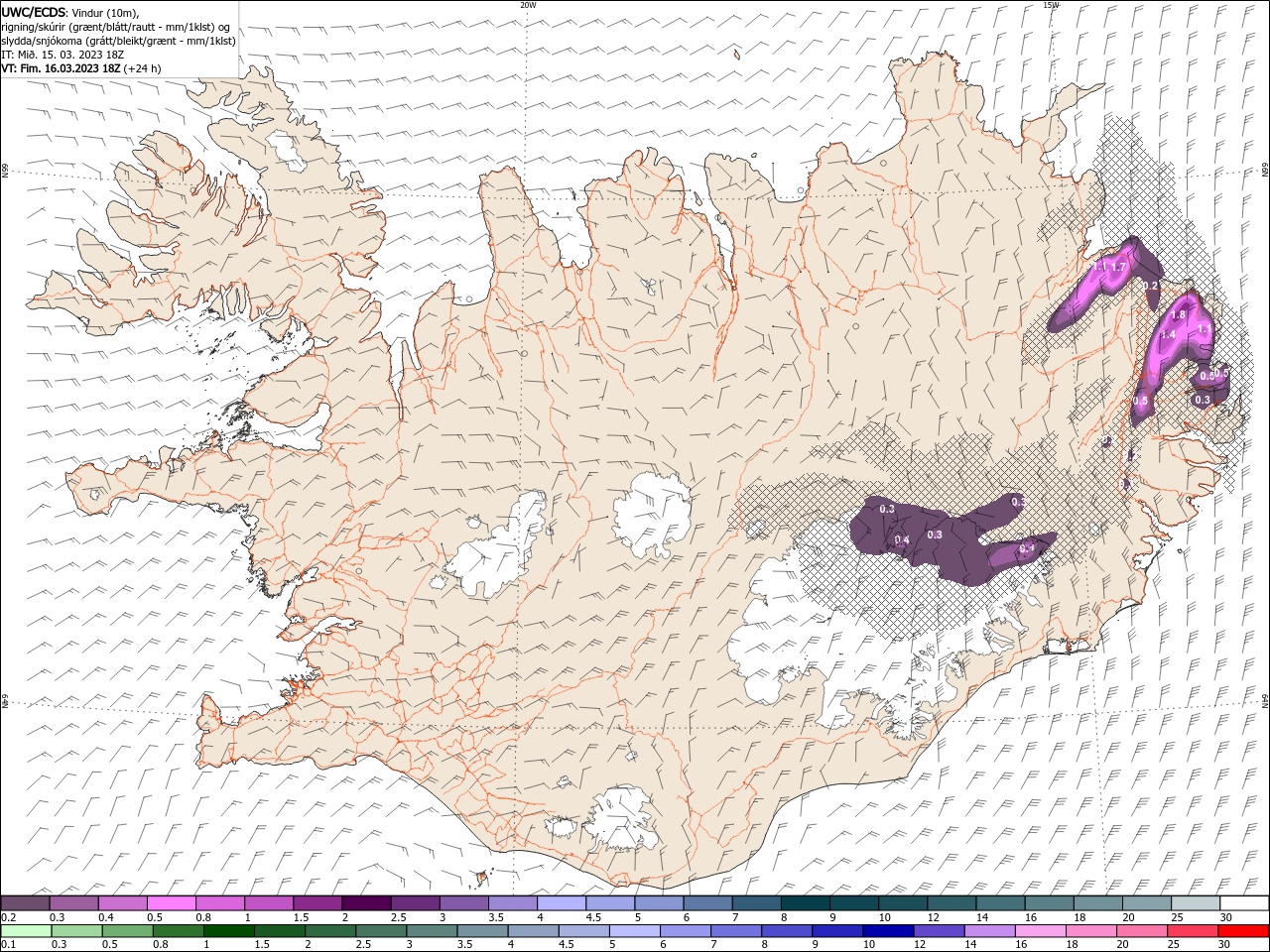Click the 1.1 value label beside 1.7
The image size is (1270, 952).
1099,267
